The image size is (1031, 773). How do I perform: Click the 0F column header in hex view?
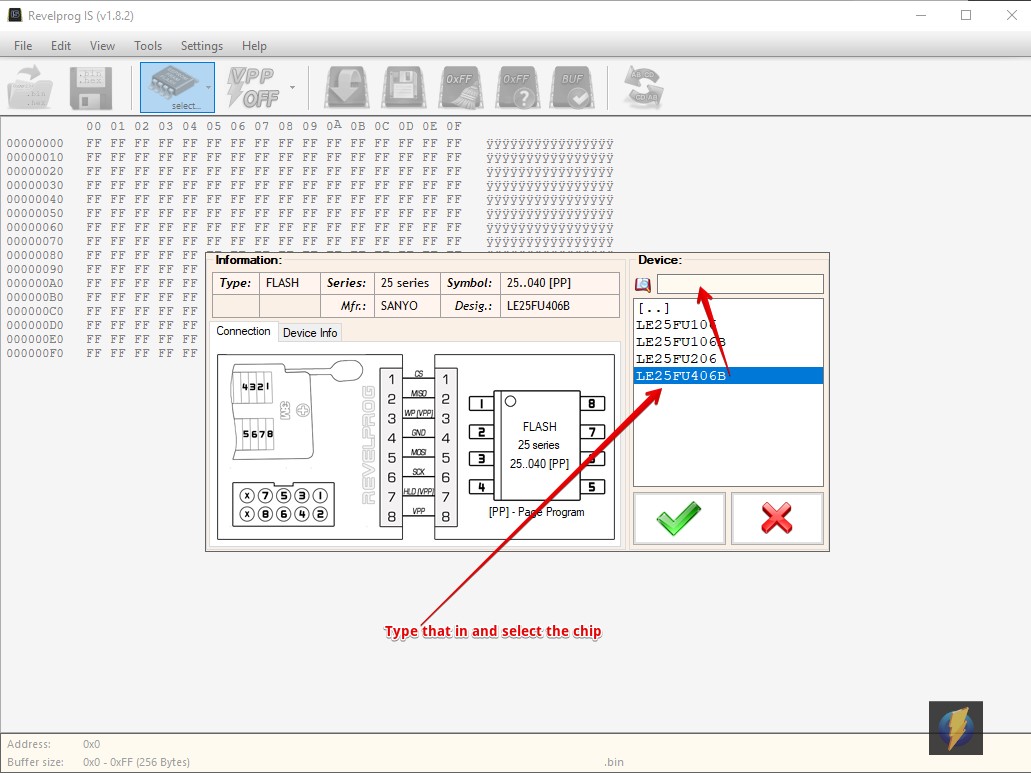pyautogui.click(x=454, y=126)
